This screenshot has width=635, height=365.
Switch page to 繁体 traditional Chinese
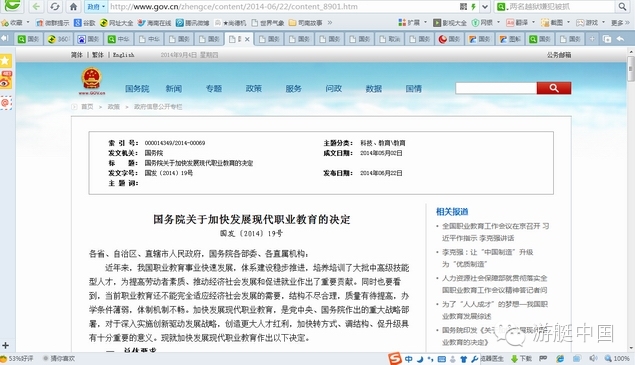pyautogui.click(x=98, y=55)
